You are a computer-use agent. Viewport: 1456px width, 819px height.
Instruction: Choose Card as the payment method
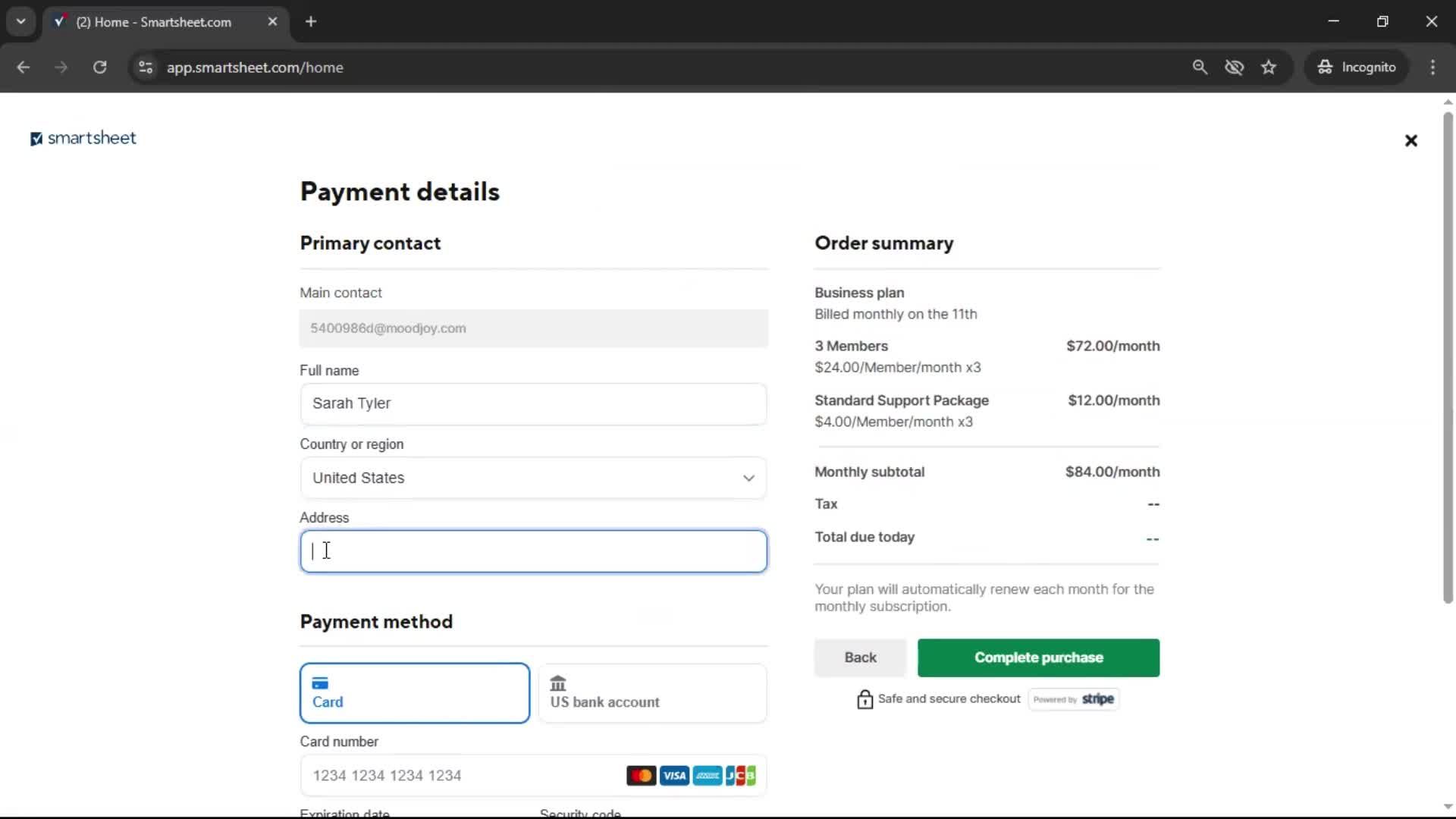click(414, 692)
